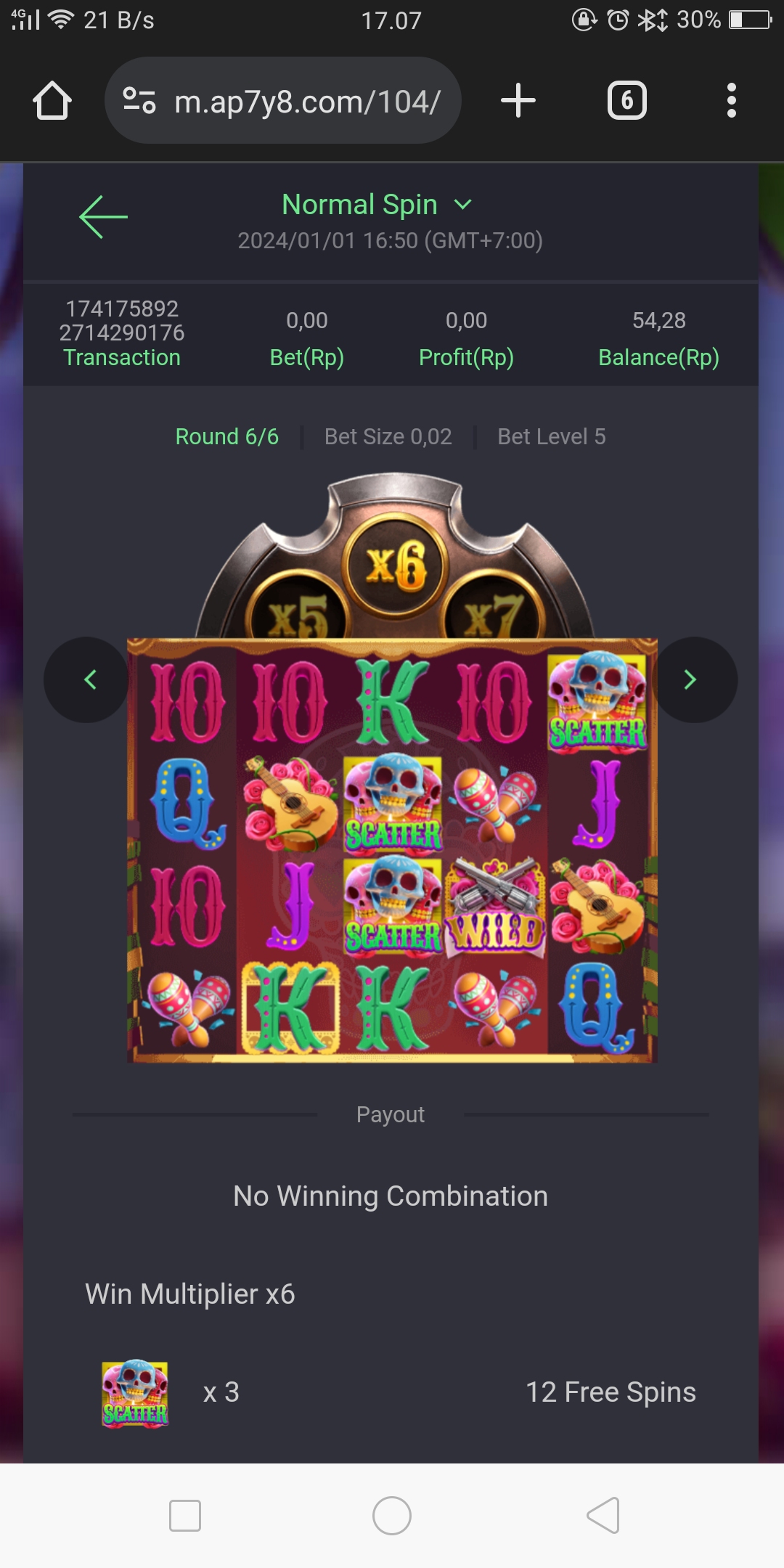This screenshot has width=784, height=1568.
Task: Click the address bar URL m.ap7y8.com
Action: (307, 102)
